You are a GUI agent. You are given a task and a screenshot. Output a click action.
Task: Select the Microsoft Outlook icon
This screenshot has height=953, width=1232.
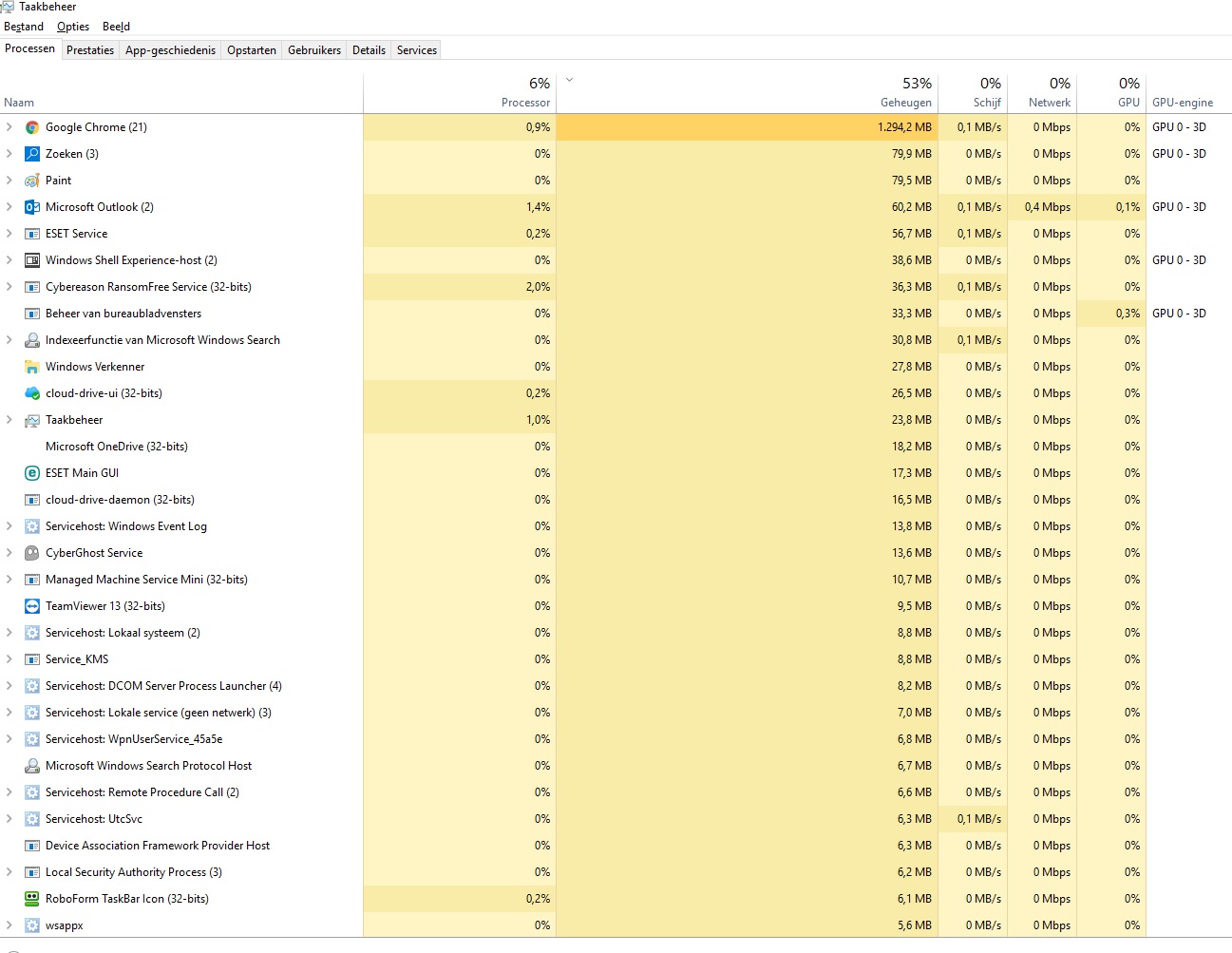tap(32, 207)
